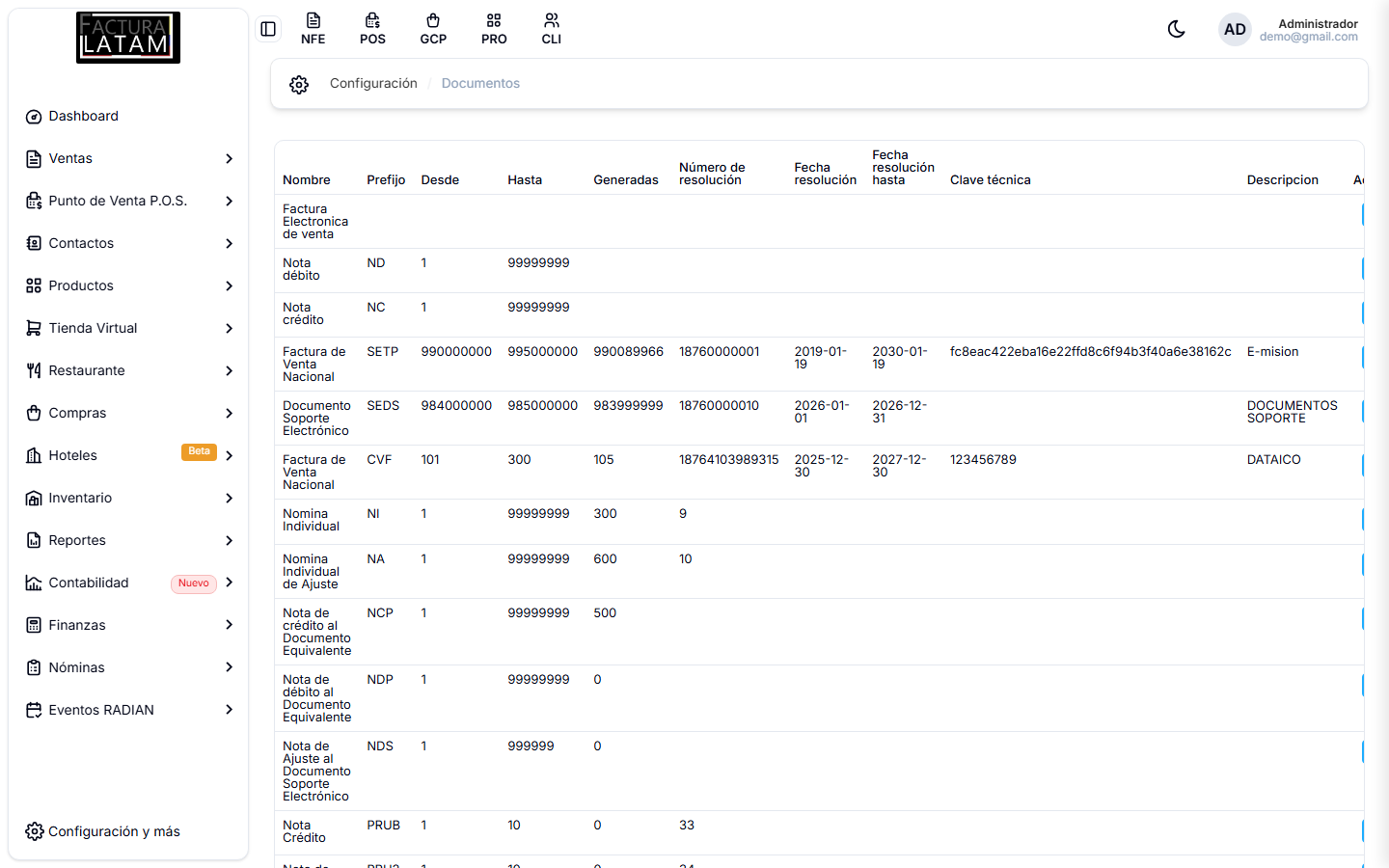Expand the Finanzas menu chevron

pos(230,625)
